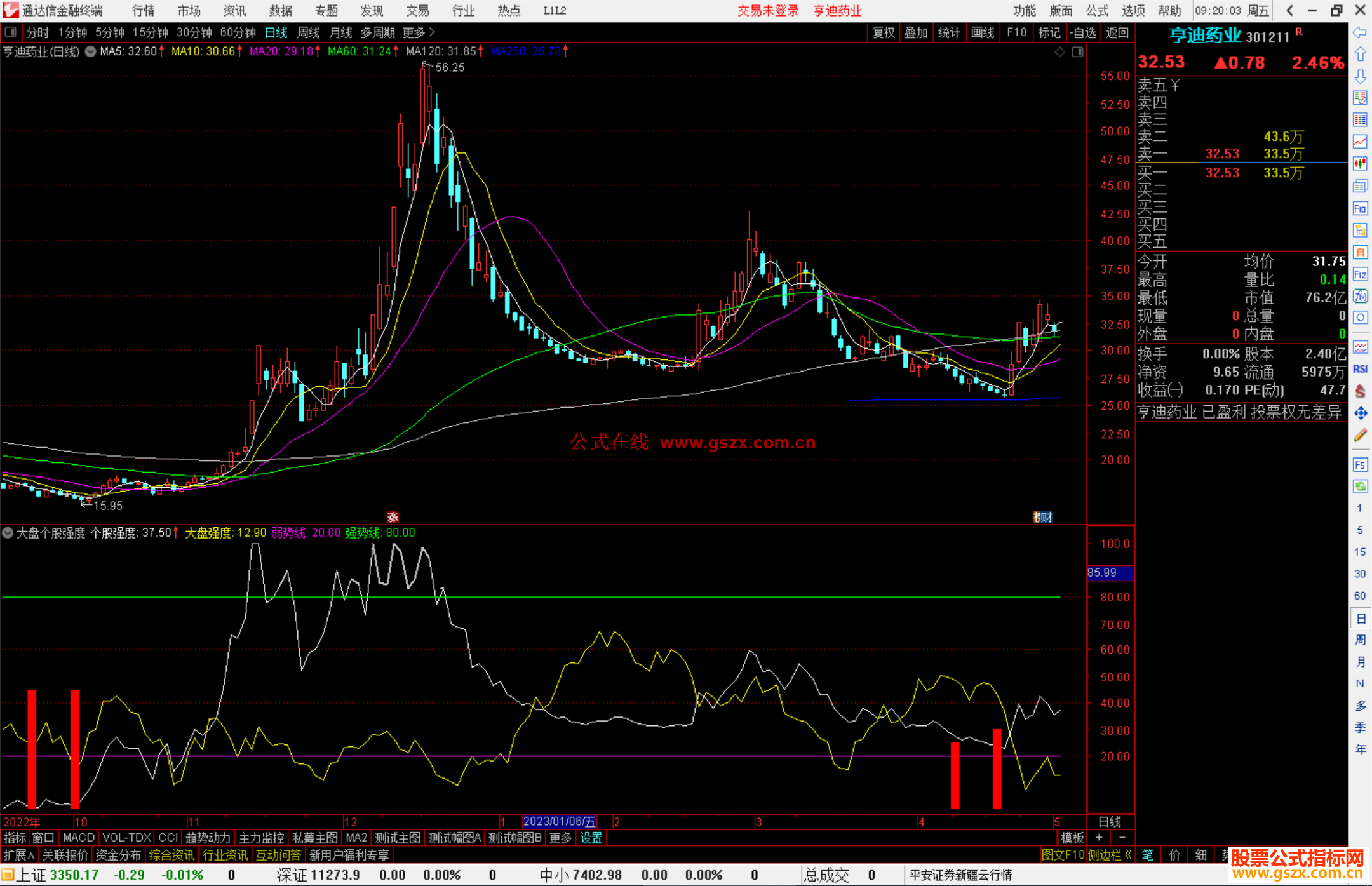
Task: Expand the 扩展 panel at bottom left
Action: click(19, 855)
